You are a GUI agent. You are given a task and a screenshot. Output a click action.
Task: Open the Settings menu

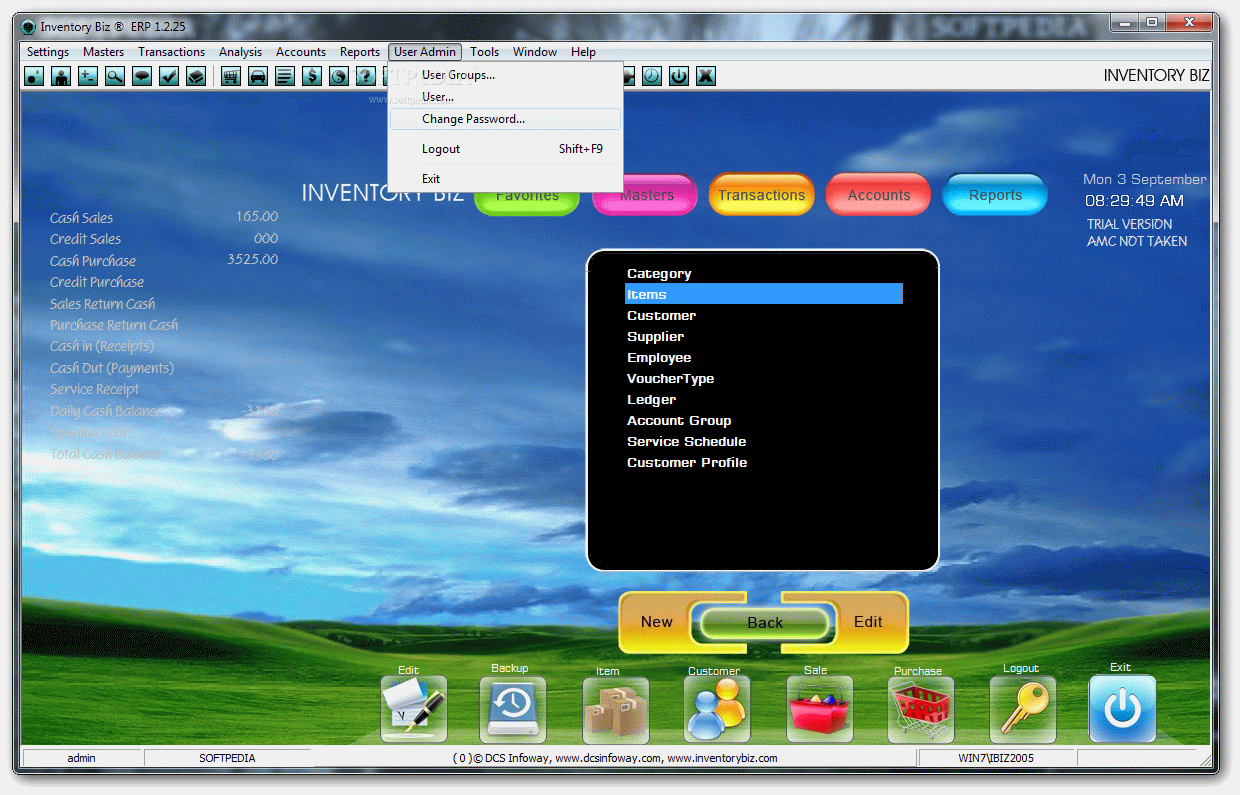[x=48, y=52]
